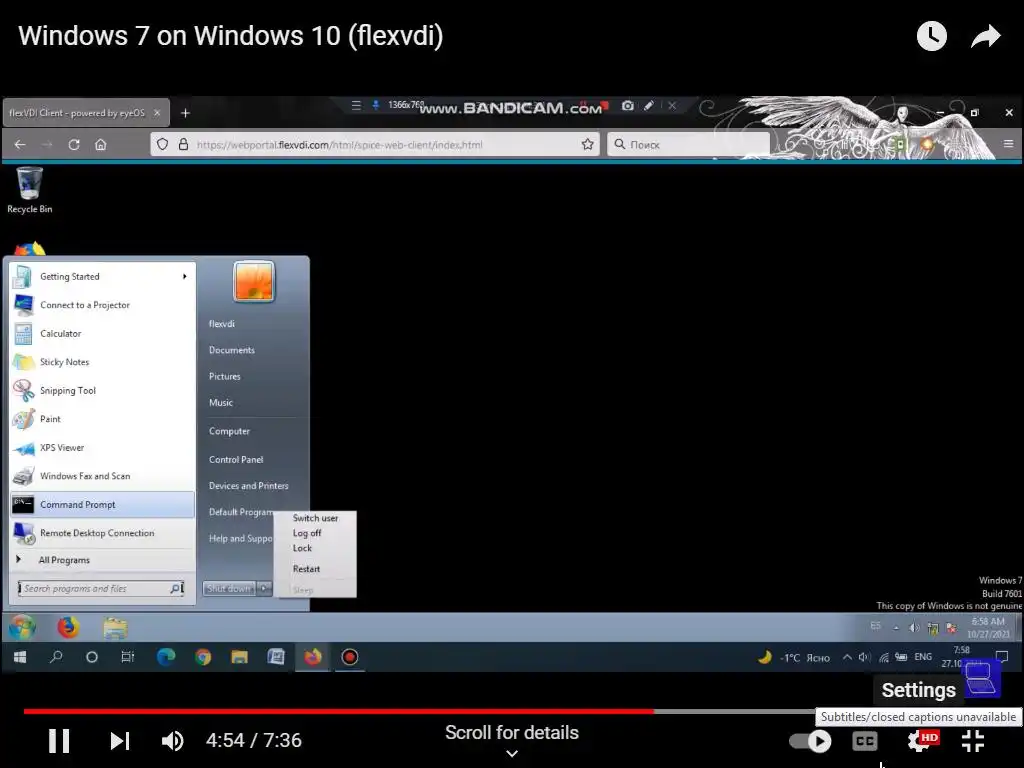Toggle the autoplay switch
The height and width of the screenshot is (768, 1024).
point(810,741)
